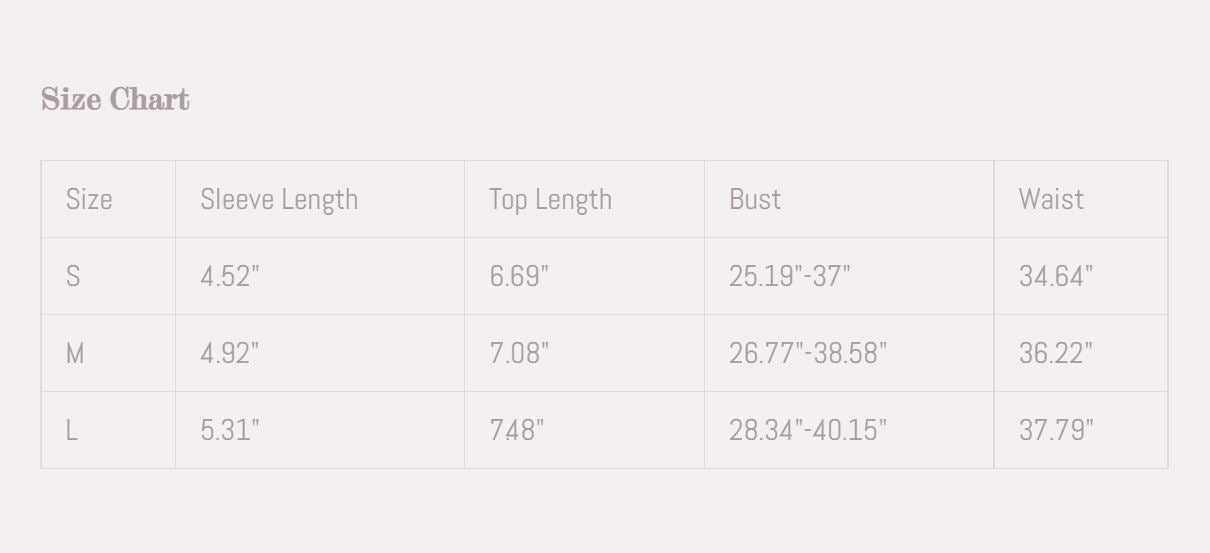
Task: Click the Waist column header
Action: [1051, 199]
